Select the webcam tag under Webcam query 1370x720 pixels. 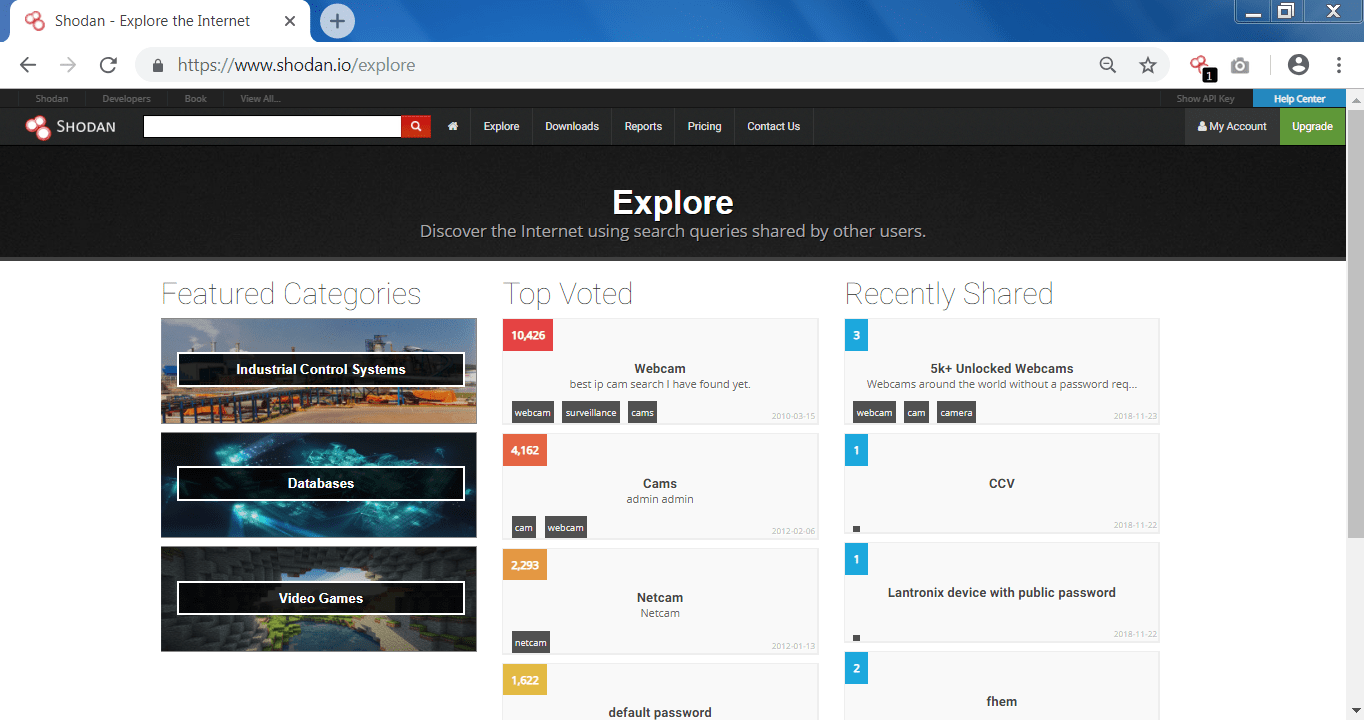click(533, 412)
